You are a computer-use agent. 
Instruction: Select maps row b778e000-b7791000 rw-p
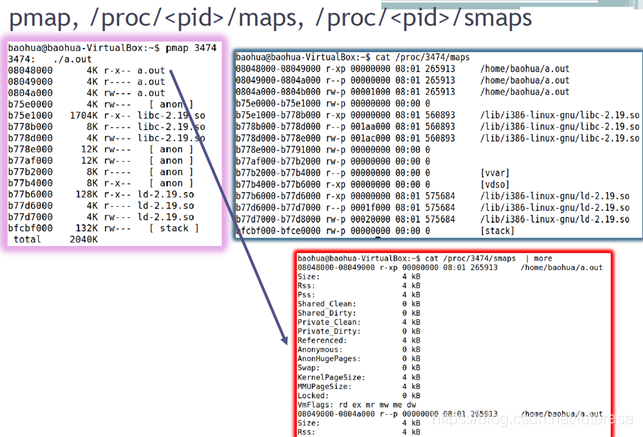pos(333,150)
